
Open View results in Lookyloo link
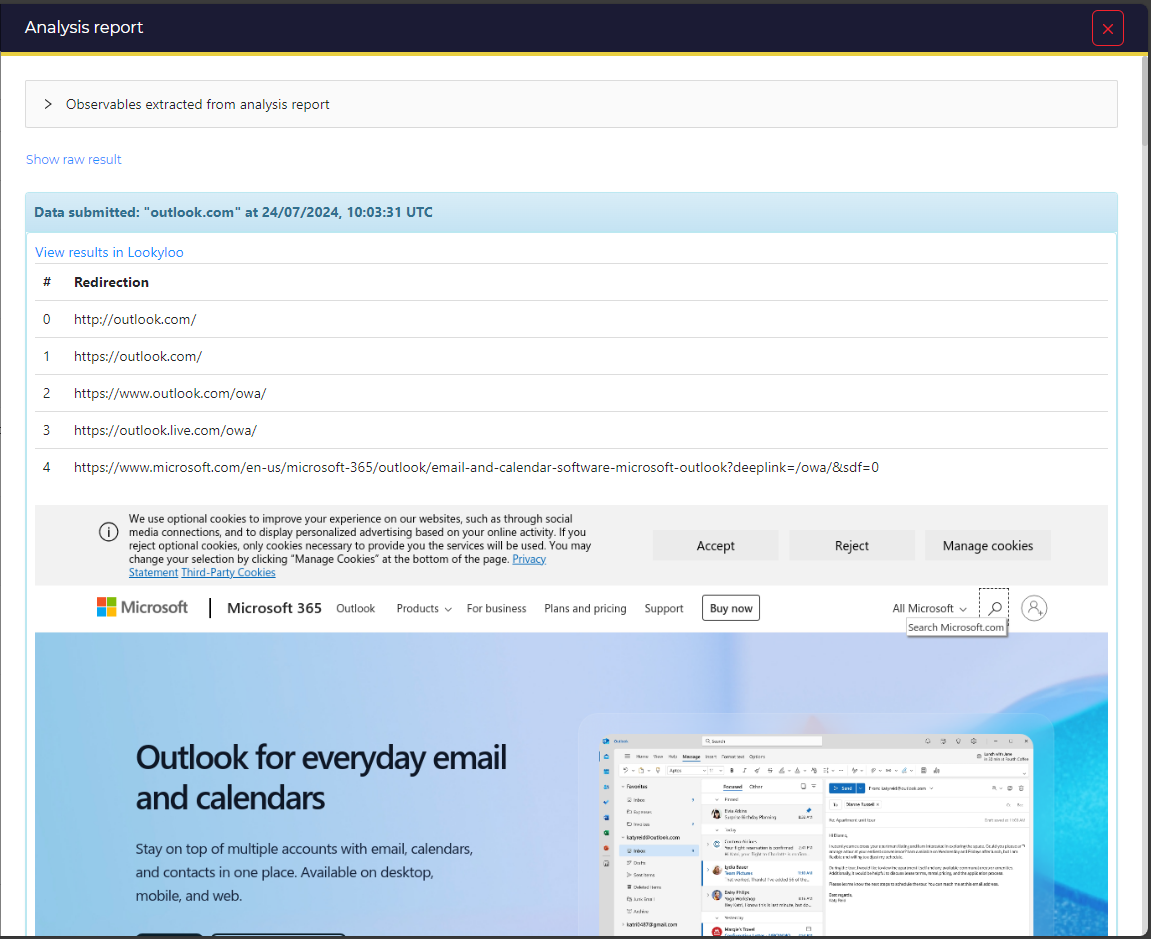[109, 252]
